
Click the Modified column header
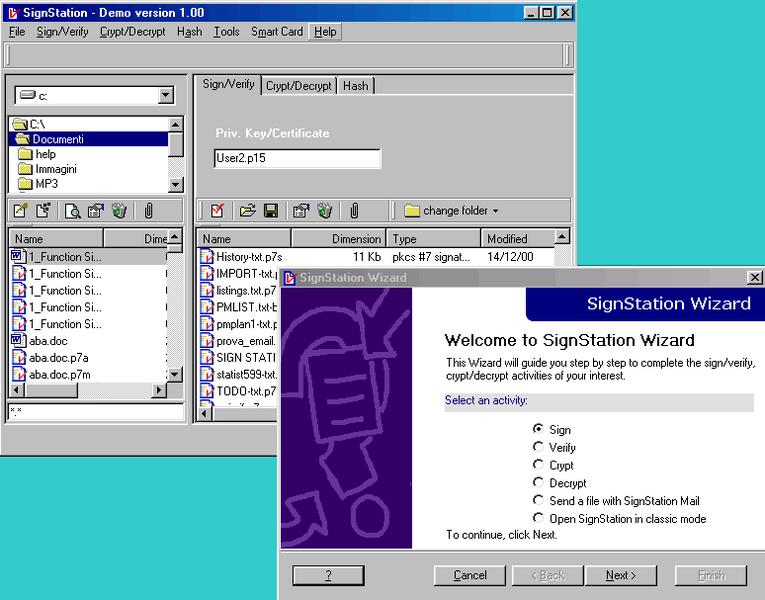click(x=518, y=239)
